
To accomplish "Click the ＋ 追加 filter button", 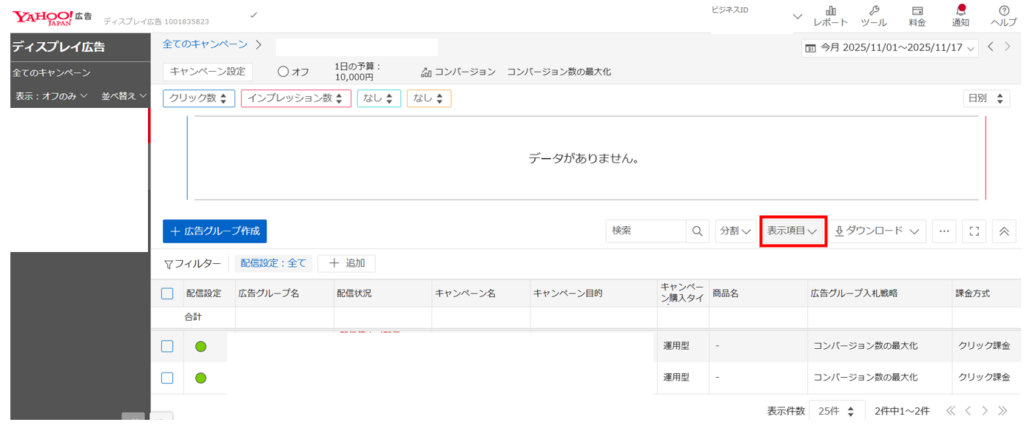I will point(346,263).
